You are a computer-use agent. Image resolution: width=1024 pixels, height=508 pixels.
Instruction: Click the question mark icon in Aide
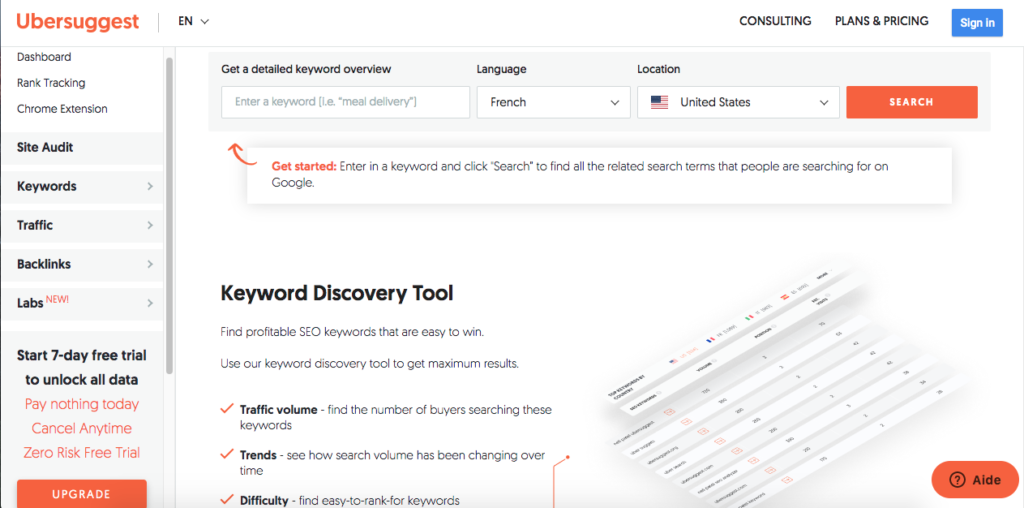[957, 481]
